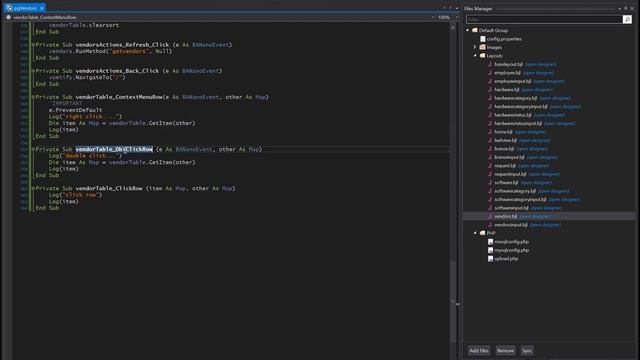640x360 pixels.
Task: Click the config.properties file icon
Action: (x=482, y=39)
